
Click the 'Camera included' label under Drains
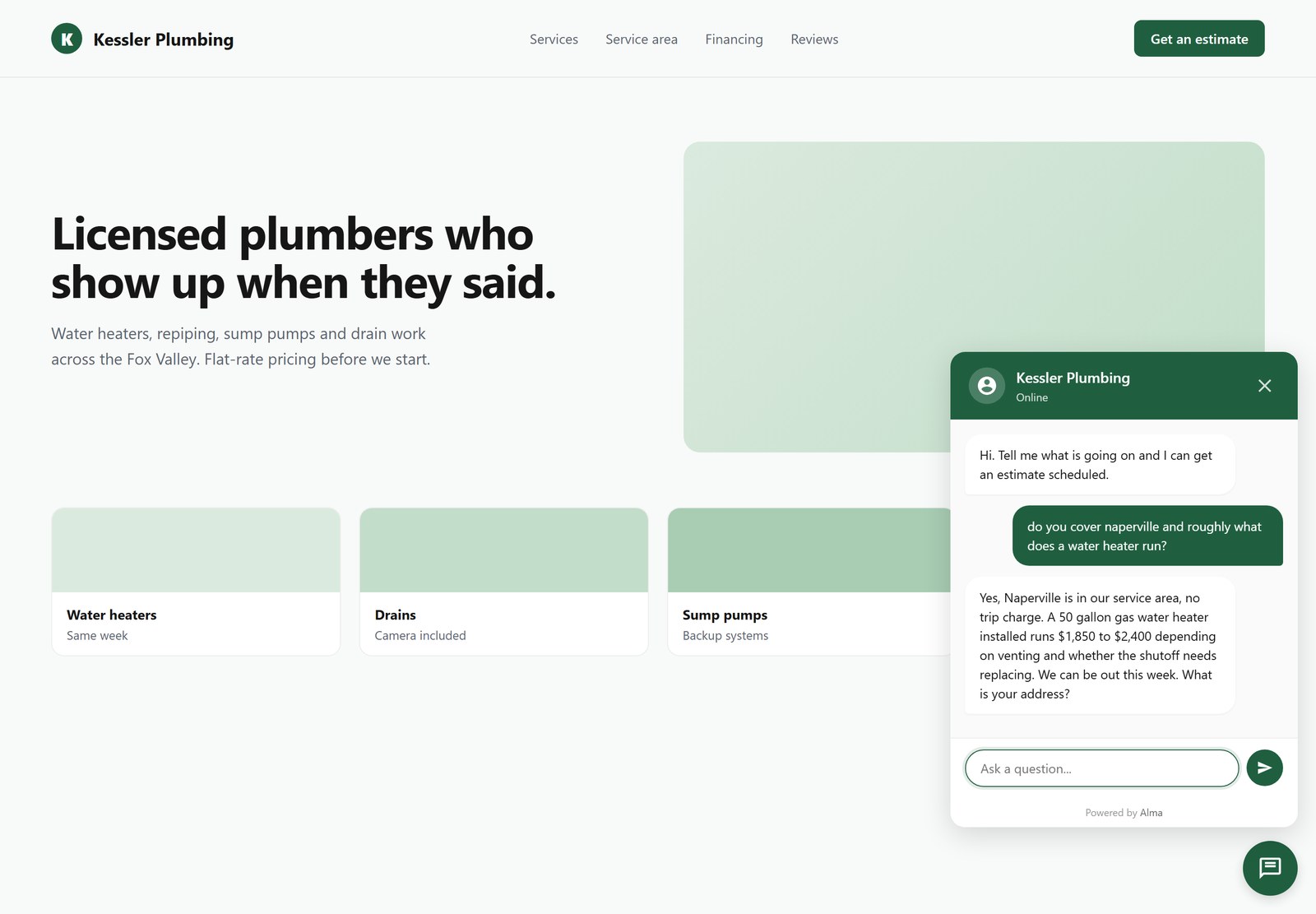(420, 636)
